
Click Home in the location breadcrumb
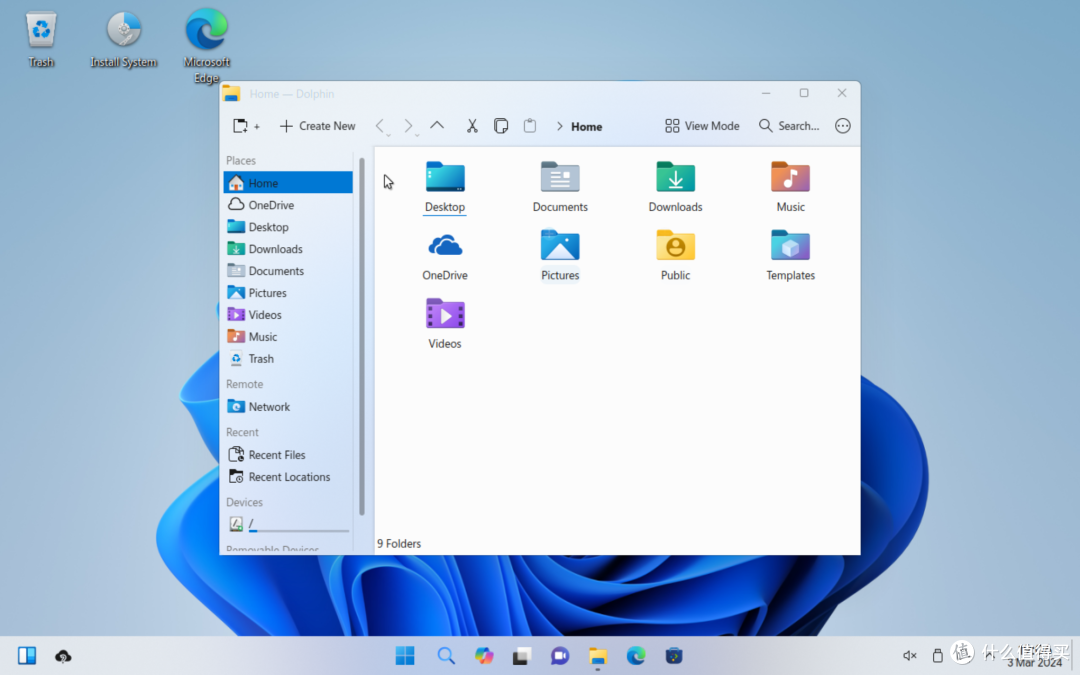coord(589,127)
